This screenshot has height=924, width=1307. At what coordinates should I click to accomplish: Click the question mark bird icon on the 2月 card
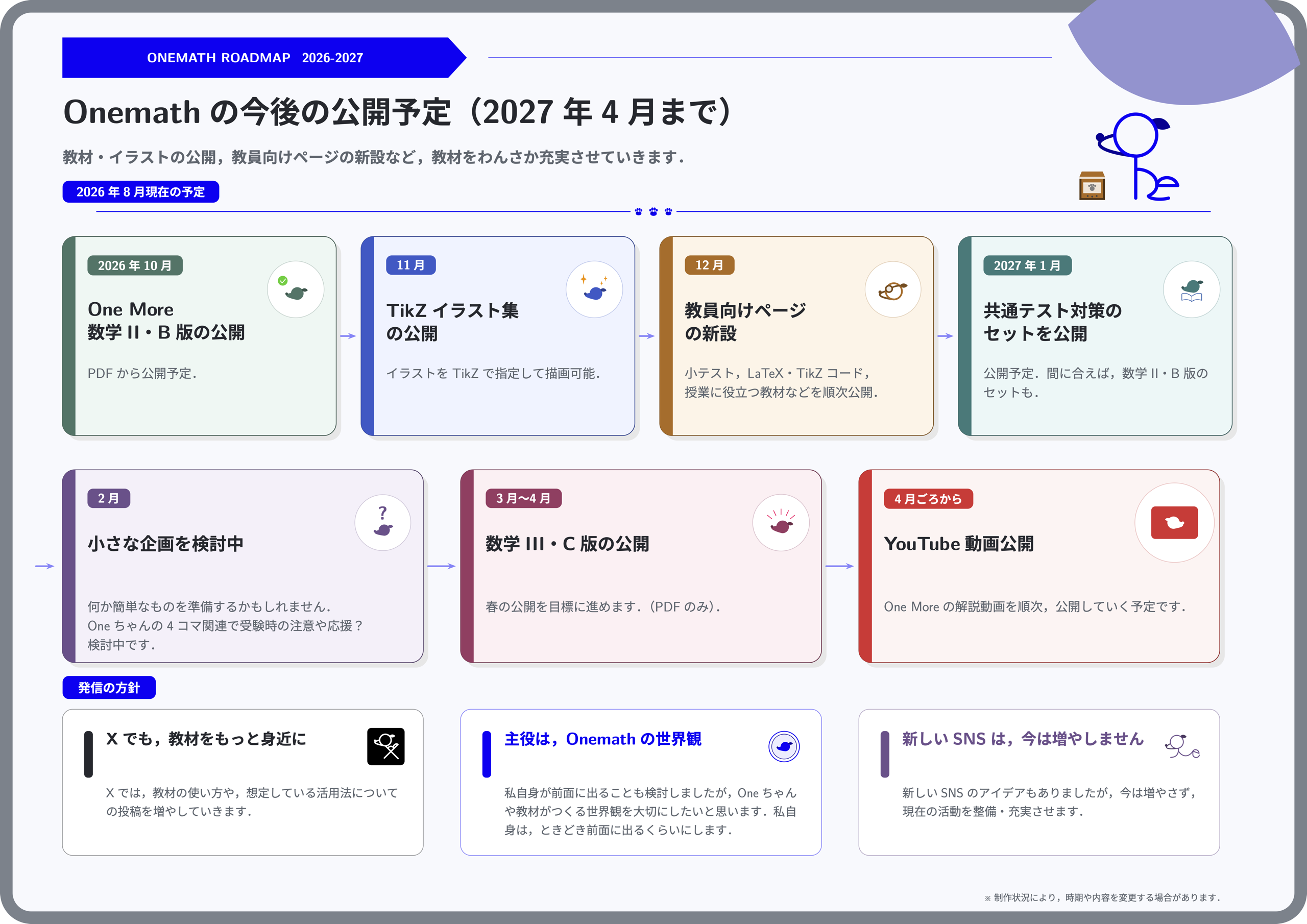382,522
